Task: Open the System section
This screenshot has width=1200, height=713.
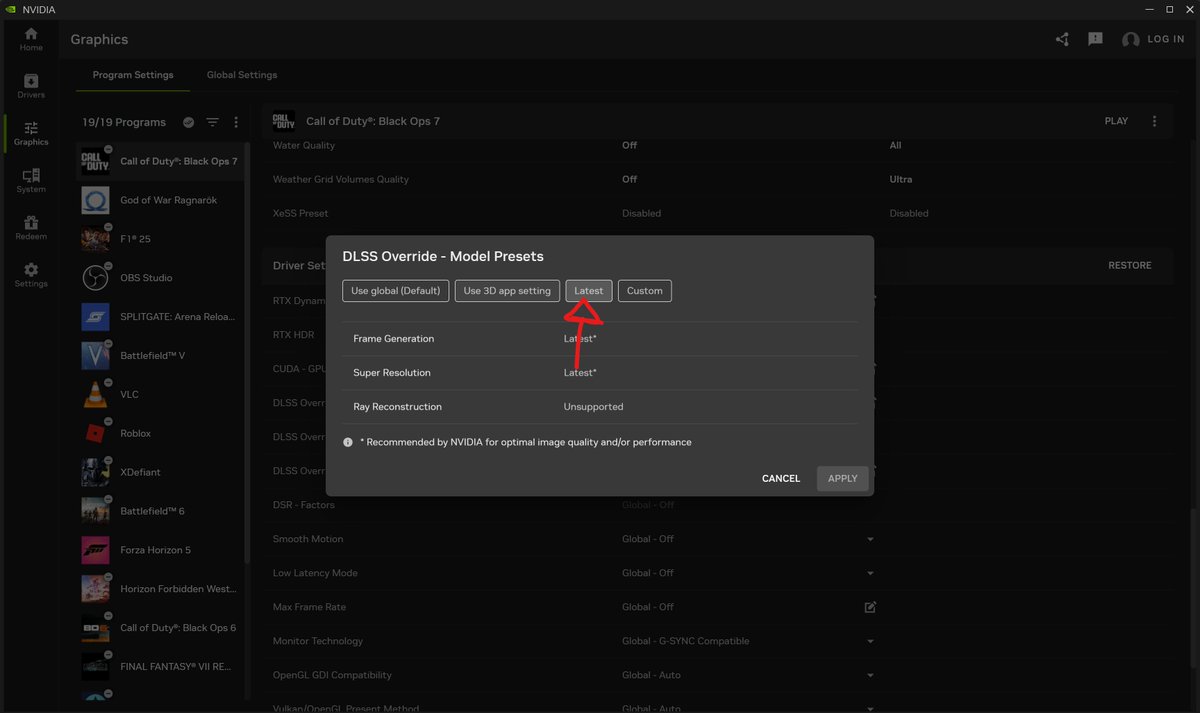Action: 31,181
